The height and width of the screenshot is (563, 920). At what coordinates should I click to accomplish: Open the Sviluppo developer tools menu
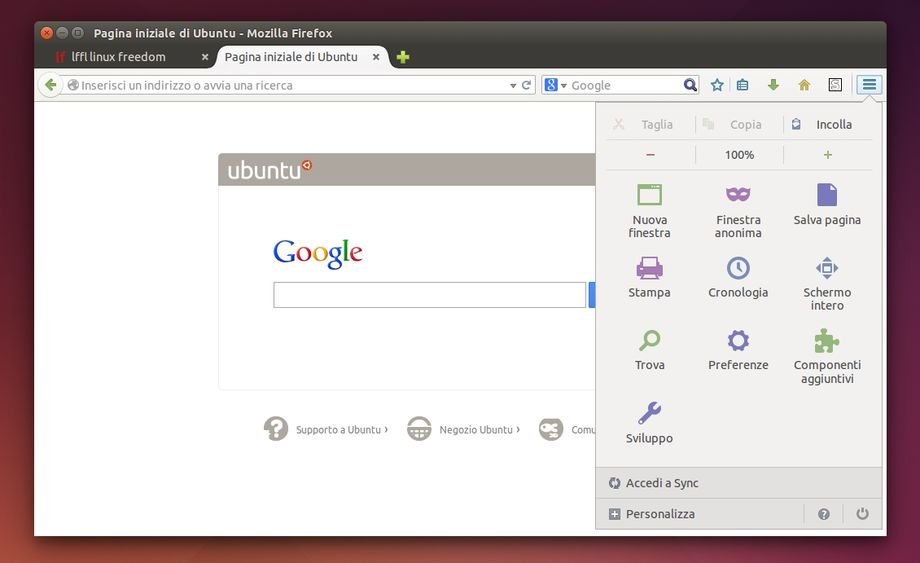pos(649,422)
